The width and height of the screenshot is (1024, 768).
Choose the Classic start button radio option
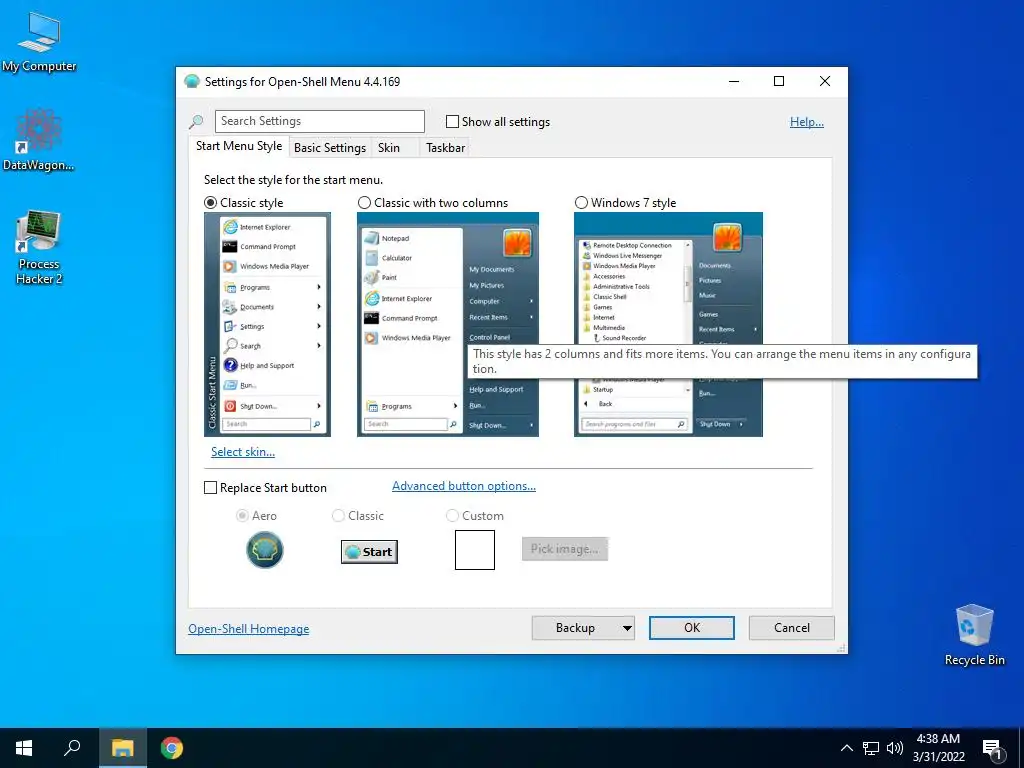point(338,515)
